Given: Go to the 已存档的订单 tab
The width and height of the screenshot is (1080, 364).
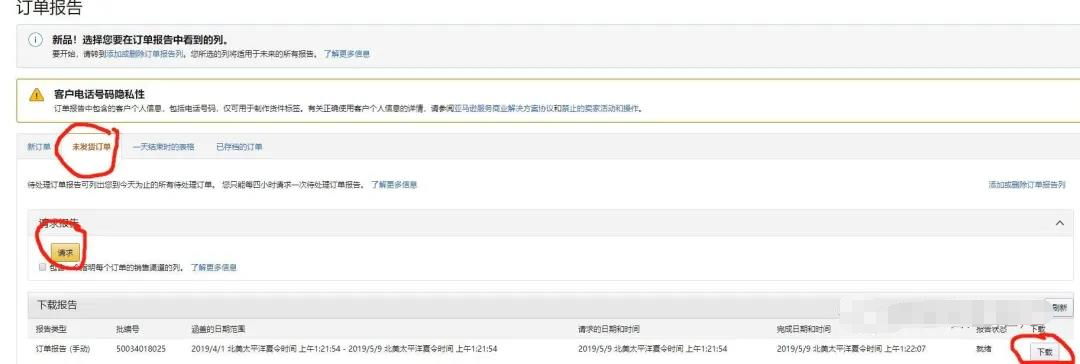Looking at the screenshot, I should point(239,147).
